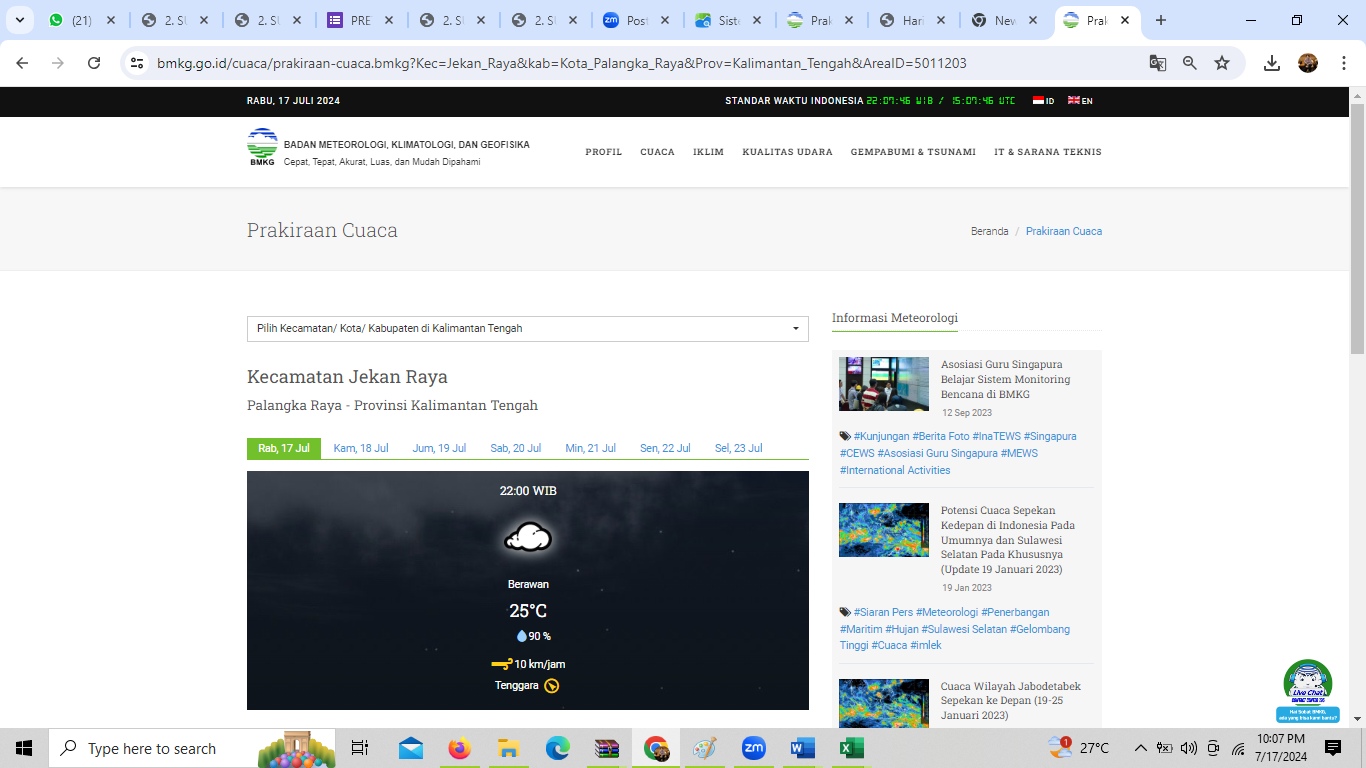Open CUACA menu
The image size is (1366, 768).
(x=657, y=152)
